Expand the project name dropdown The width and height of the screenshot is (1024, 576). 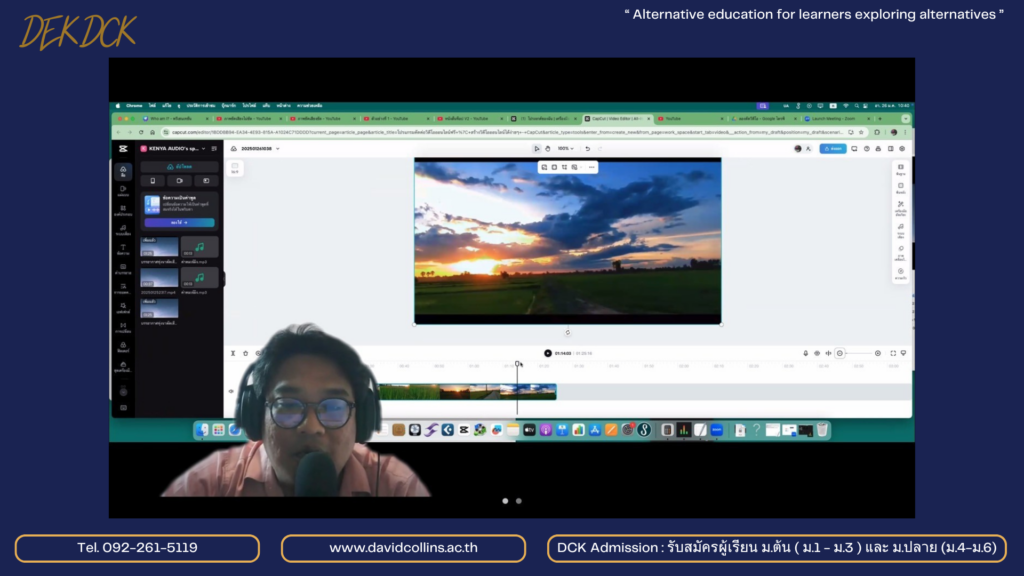coord(278,148)
